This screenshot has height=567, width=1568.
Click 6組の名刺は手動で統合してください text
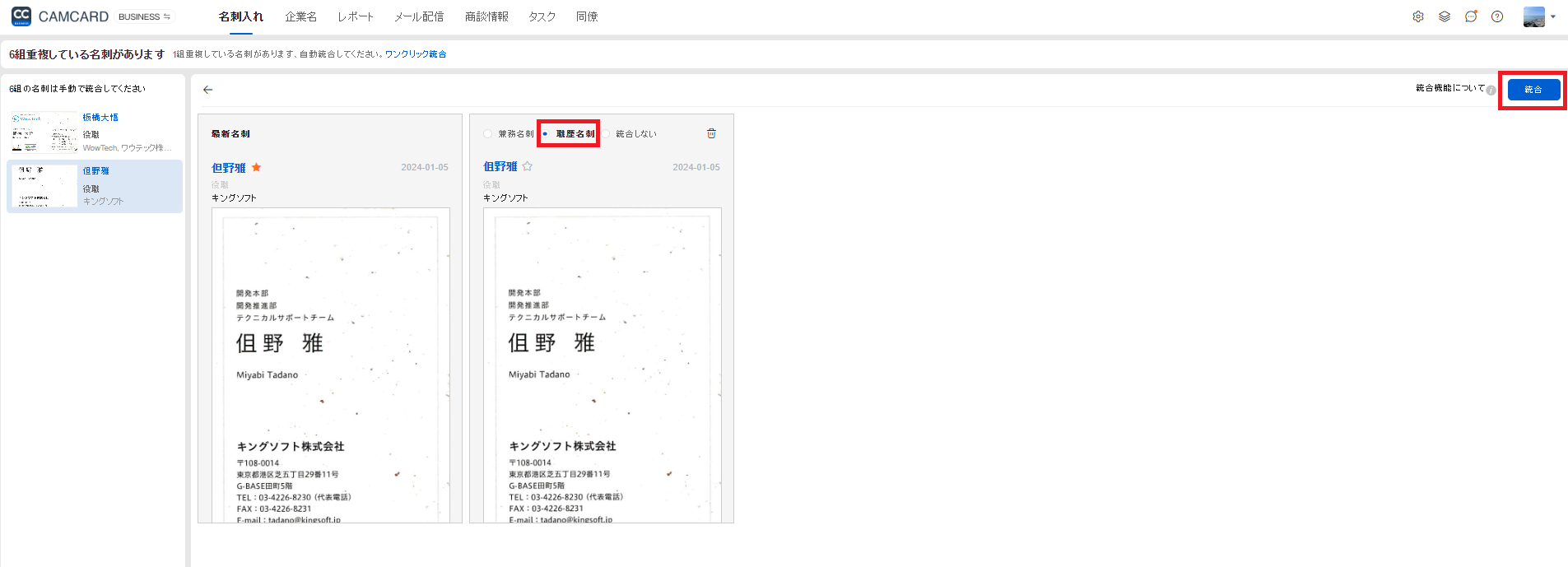(77, 89)
